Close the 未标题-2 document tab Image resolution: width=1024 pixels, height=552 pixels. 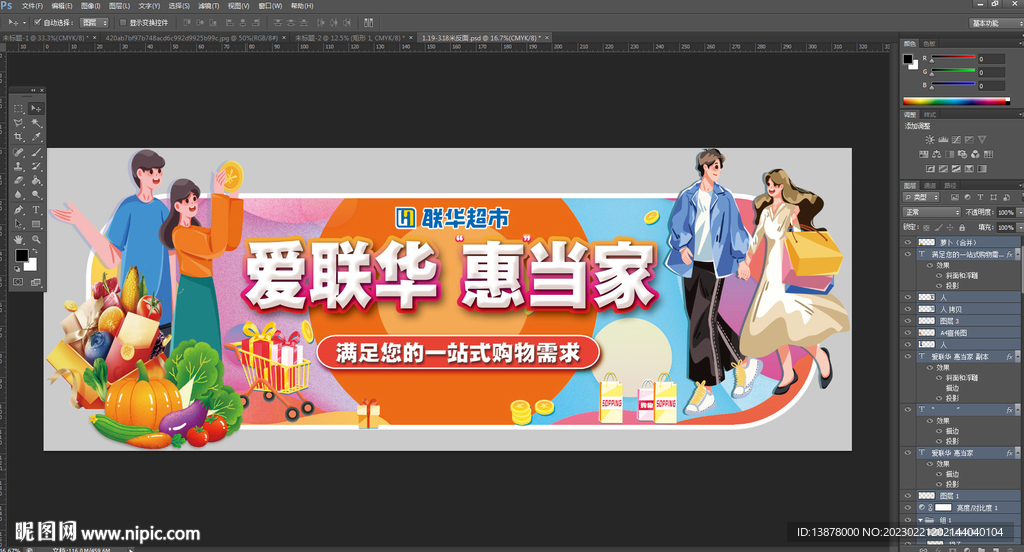coord(411,38)
